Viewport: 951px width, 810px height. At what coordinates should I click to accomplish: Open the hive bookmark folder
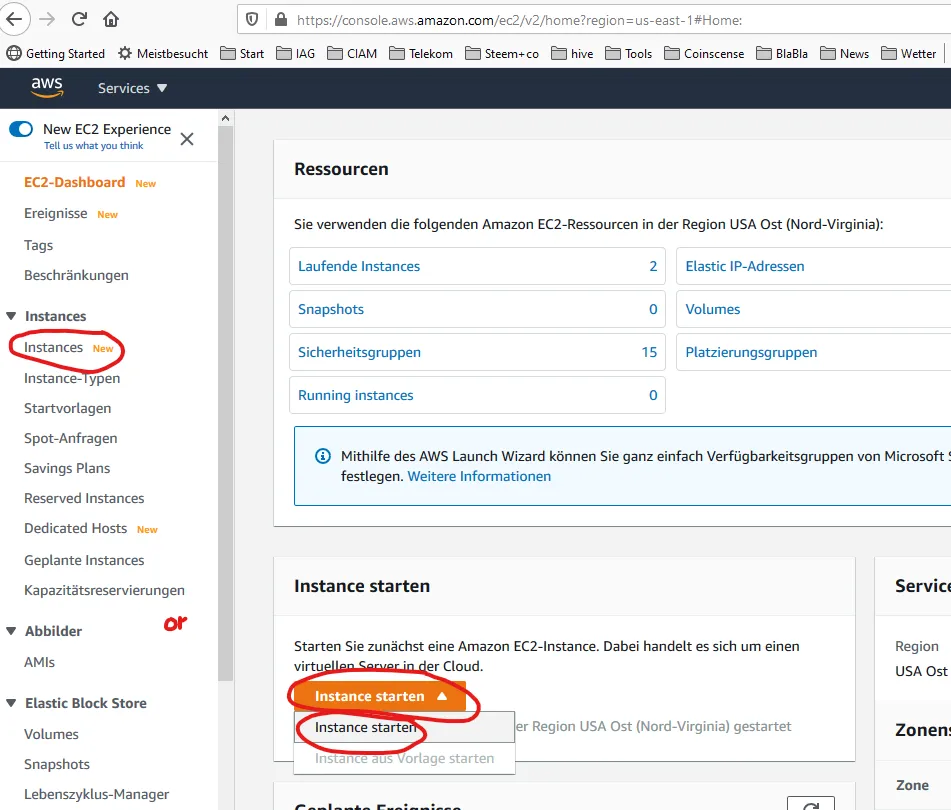572,53
